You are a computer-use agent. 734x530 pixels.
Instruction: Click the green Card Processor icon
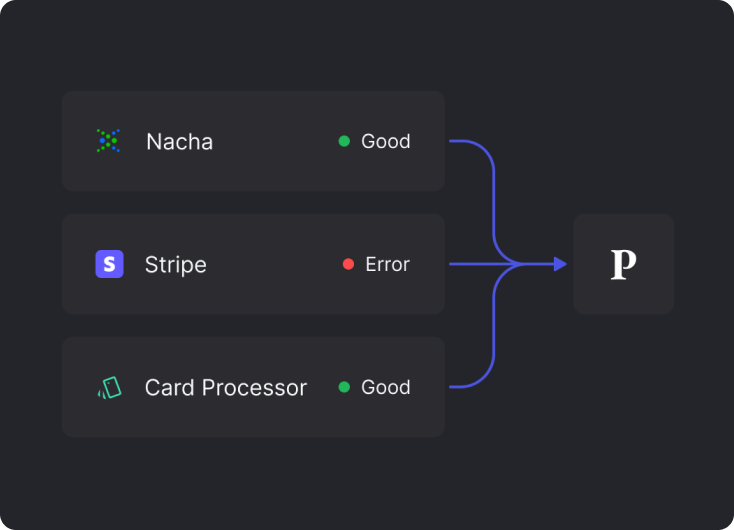[109, 387]
